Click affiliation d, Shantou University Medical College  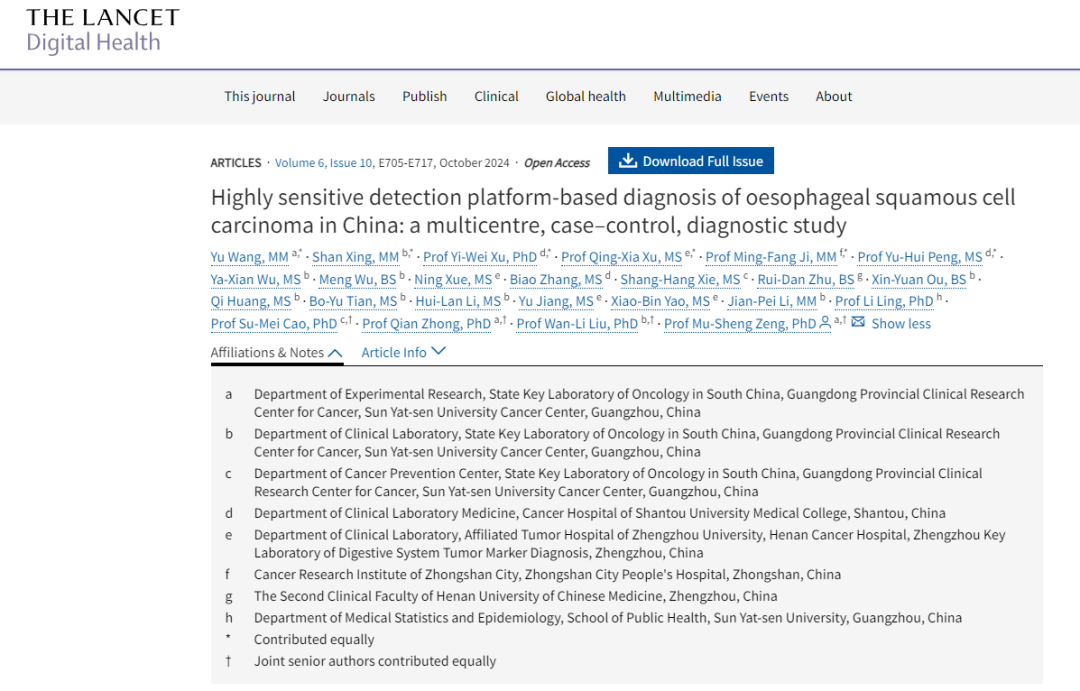click(599, 513)
